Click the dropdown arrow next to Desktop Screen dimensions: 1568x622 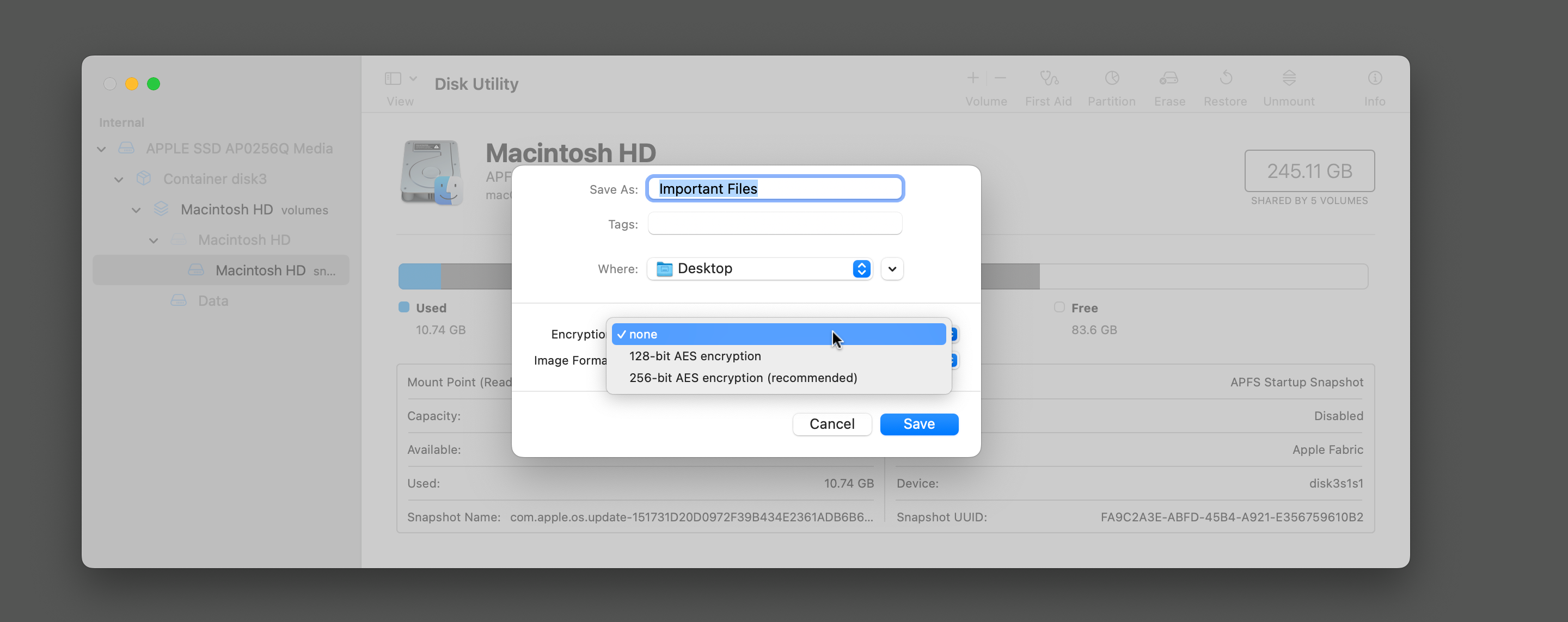pyautogui.click(x=890, y=268)
